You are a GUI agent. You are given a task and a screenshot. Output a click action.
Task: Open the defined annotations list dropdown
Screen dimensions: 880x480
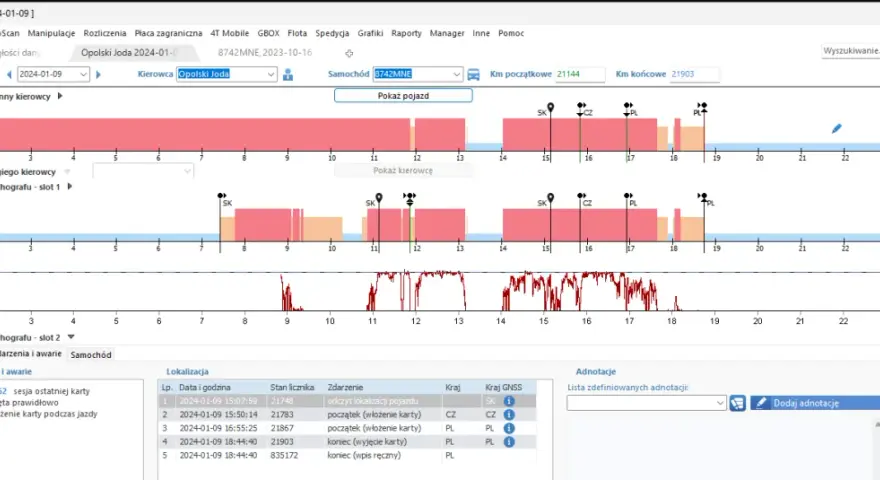coord(646,403)
